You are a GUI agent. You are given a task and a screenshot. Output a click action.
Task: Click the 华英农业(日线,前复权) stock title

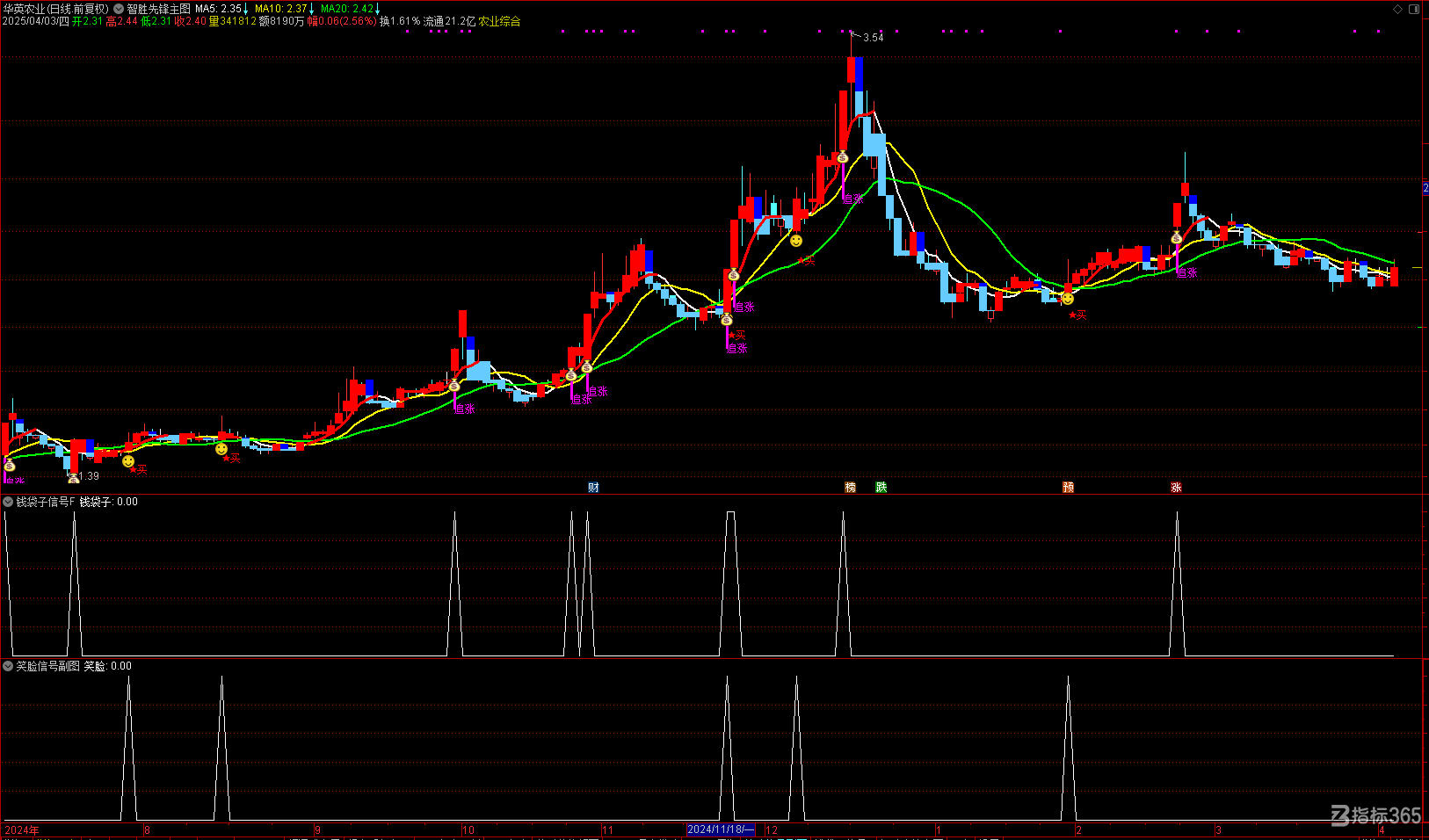pyautogui.click(x=55, y=9)
